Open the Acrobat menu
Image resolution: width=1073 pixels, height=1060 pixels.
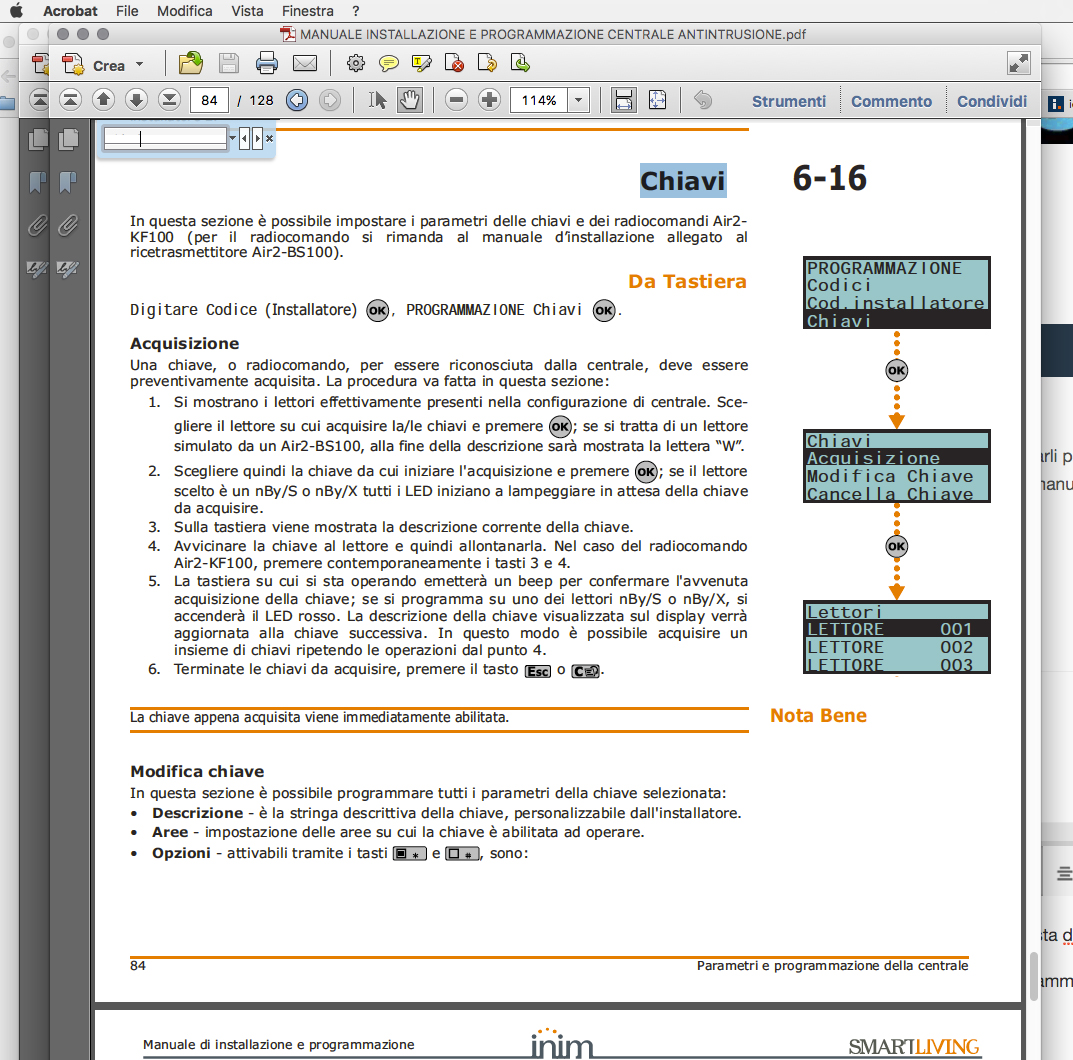click(x=70, y=11)
